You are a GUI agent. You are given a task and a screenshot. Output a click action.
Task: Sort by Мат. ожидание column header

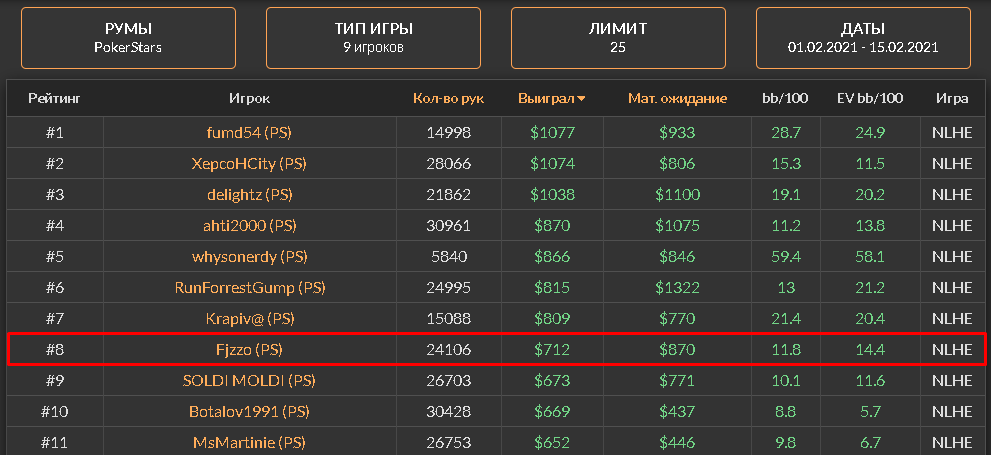click(x=678, y=99)
